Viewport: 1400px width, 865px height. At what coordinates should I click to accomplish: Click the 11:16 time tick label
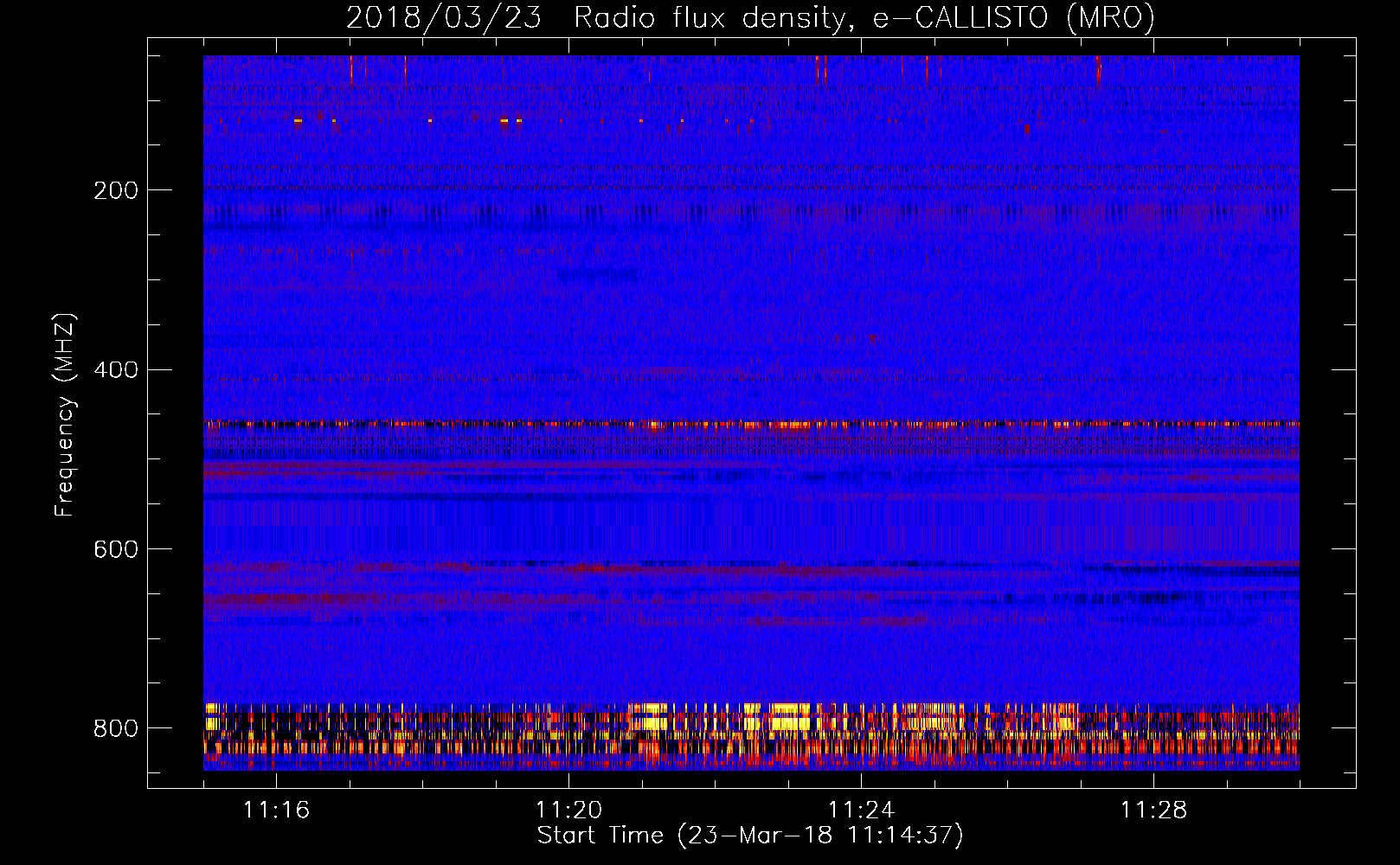pos(276,811)
